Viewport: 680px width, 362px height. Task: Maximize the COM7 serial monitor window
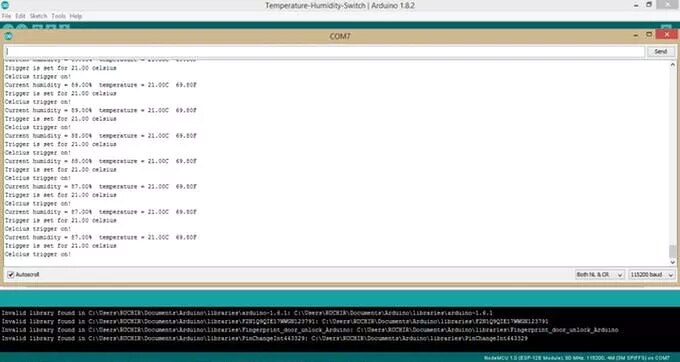tap(649, 35)
